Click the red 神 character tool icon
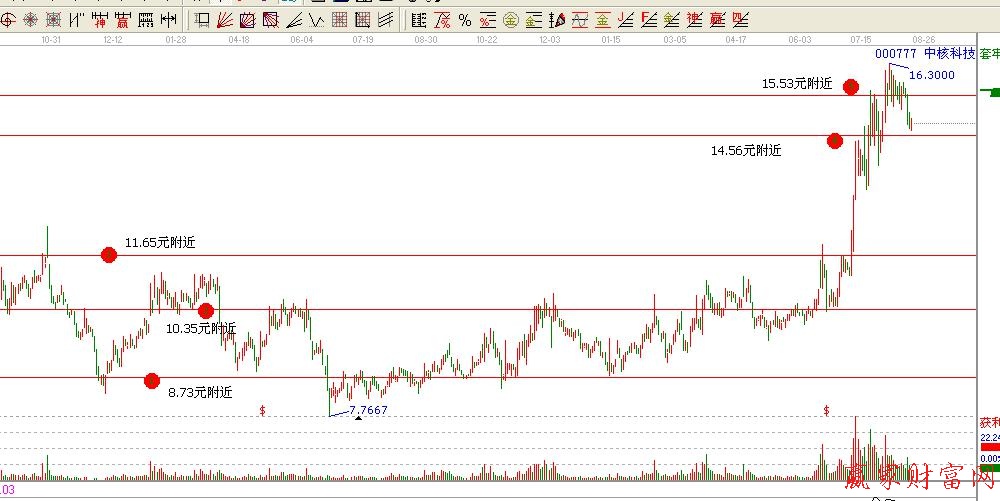1000x501 pixels. 100,20
